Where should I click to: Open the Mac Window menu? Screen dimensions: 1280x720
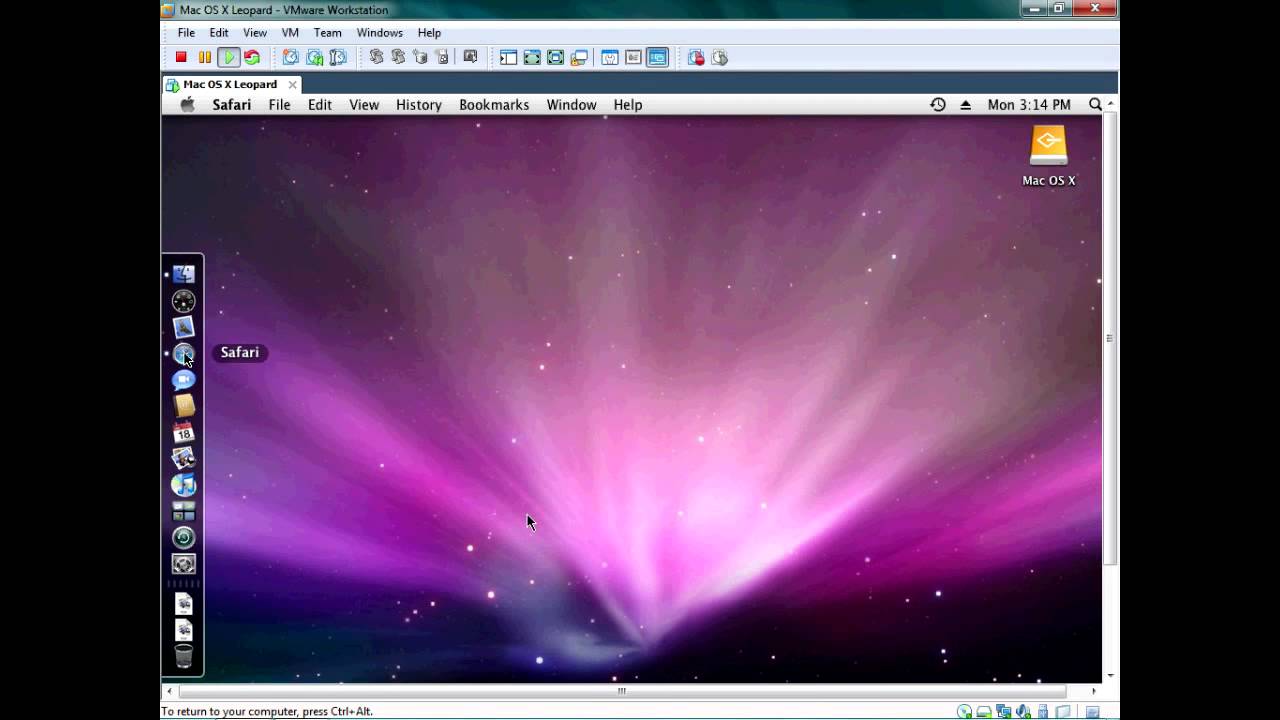[x=571, y=105]
